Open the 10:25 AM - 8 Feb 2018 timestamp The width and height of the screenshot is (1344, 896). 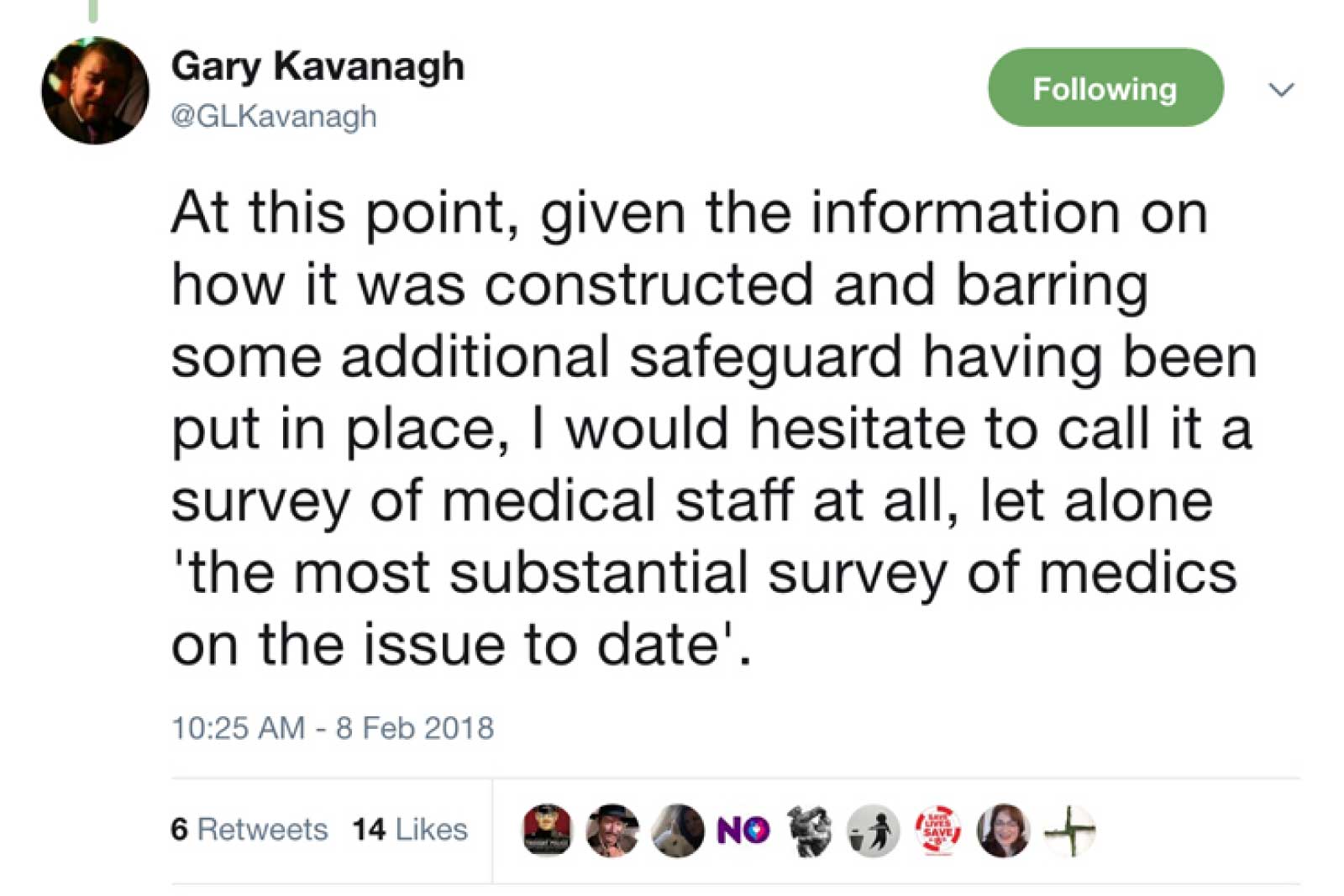point(333,727)
